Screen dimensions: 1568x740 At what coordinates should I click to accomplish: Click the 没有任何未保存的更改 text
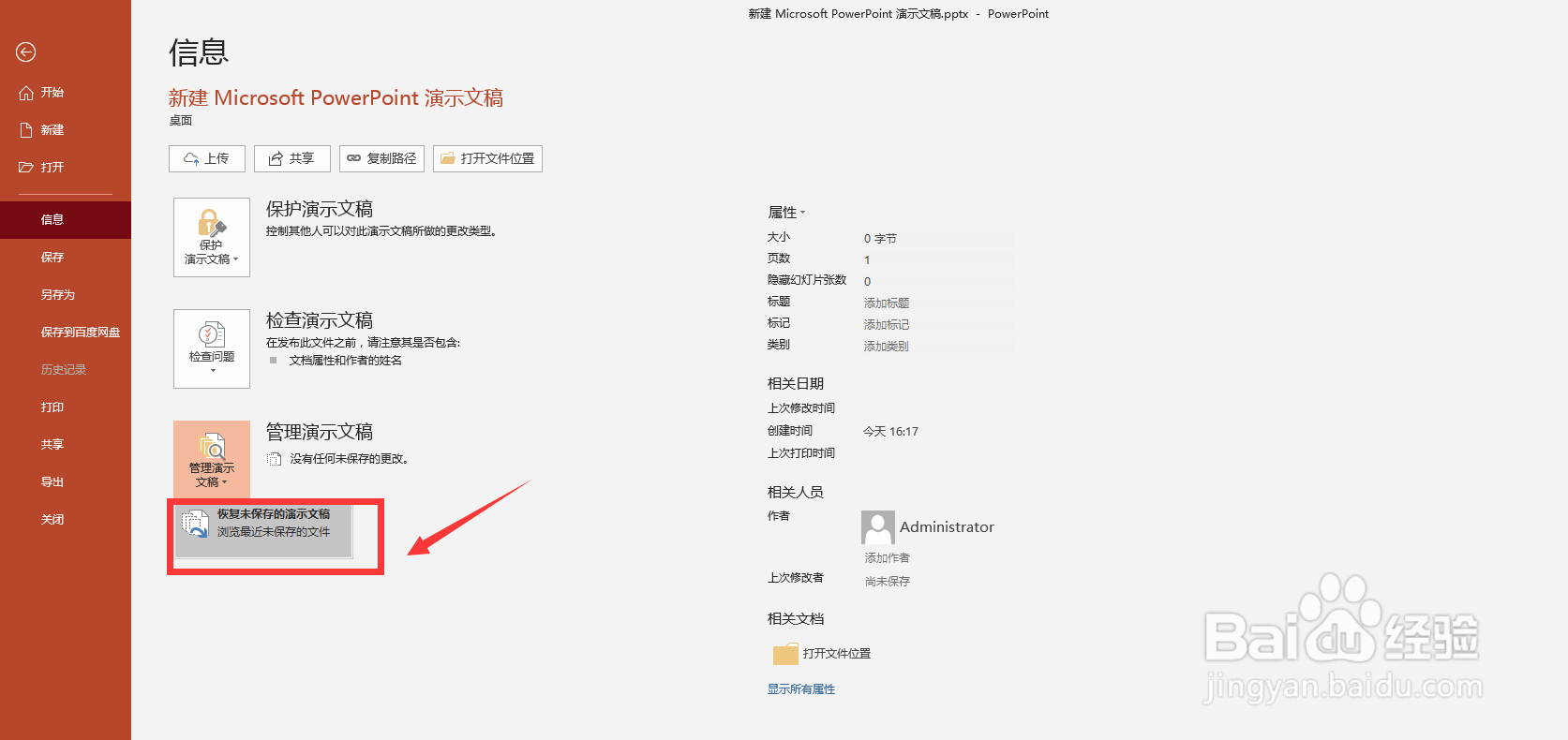coord(349,459)
